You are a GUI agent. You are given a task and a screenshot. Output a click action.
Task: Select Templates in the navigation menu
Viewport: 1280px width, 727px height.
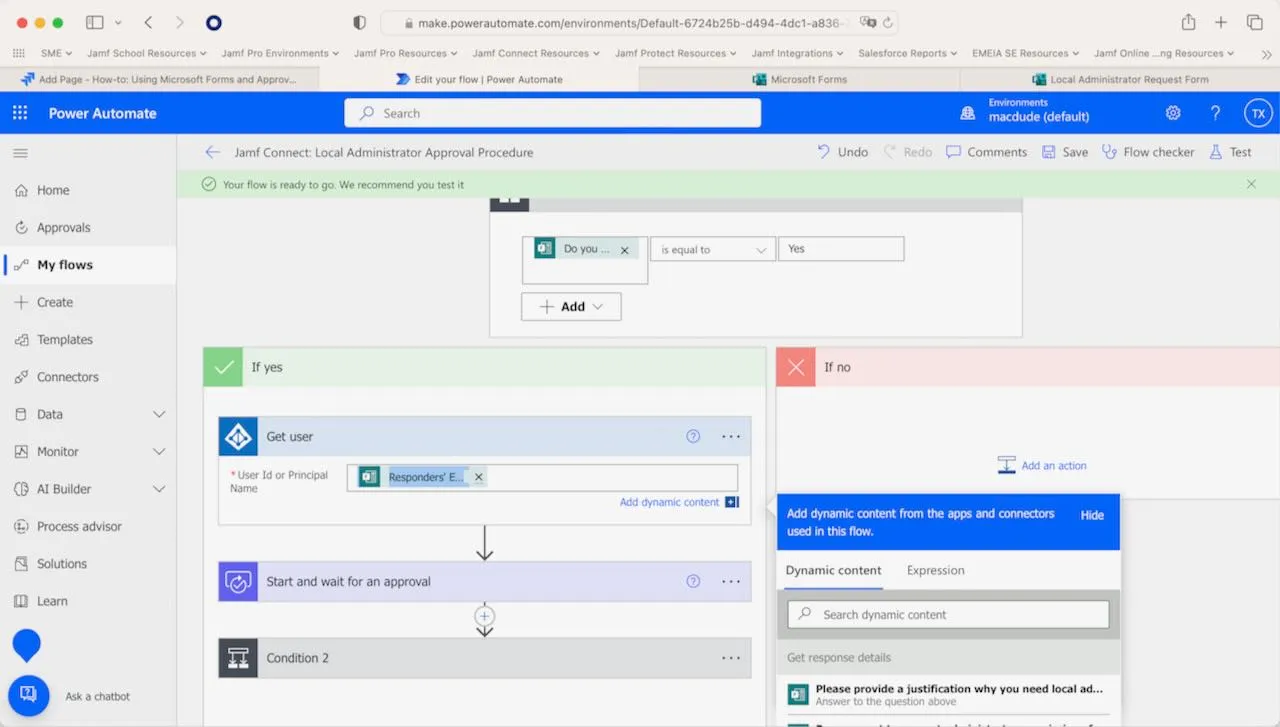coord(66,339)
